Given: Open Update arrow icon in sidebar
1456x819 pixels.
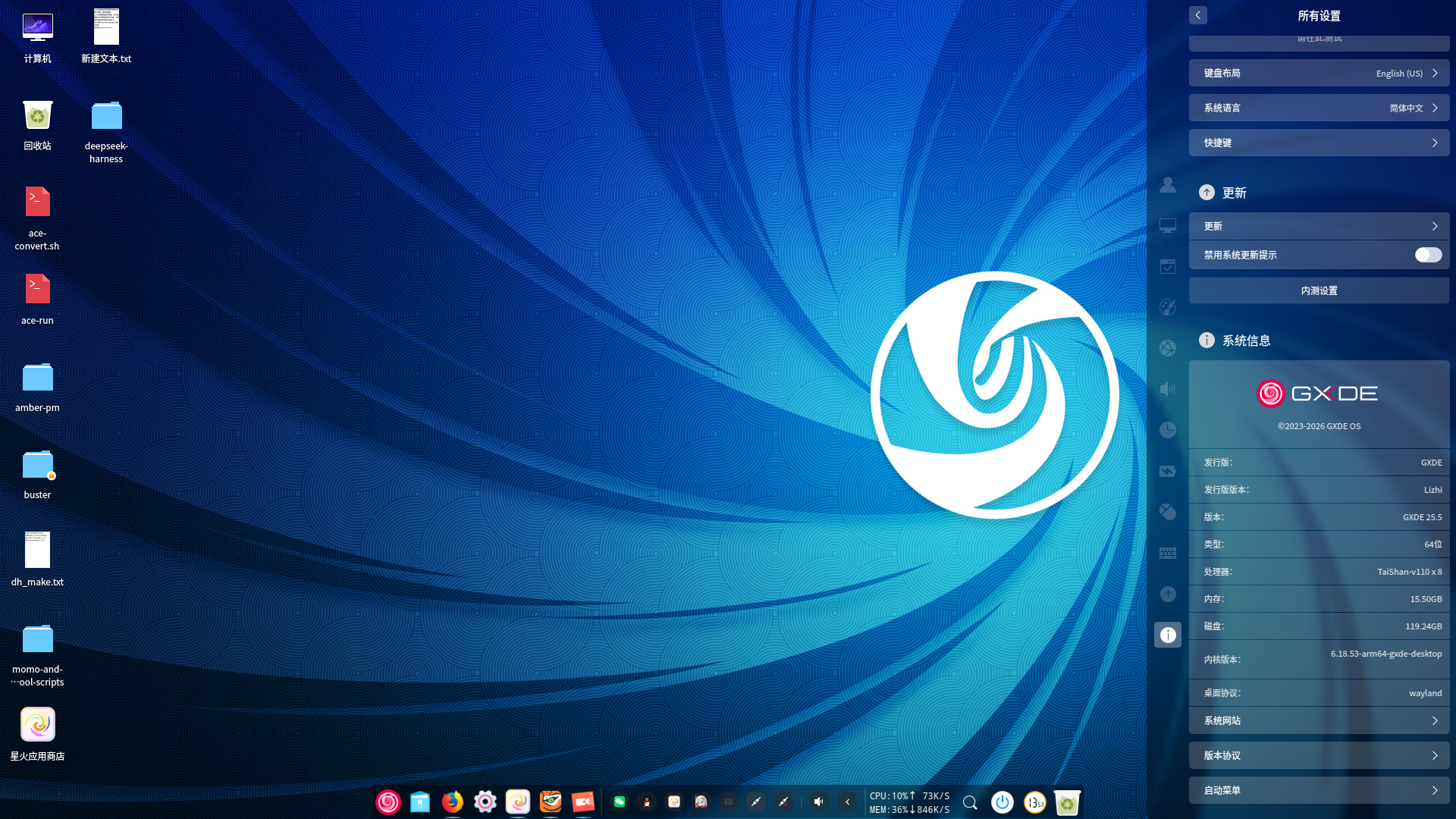Looking at the screenshot, I should point(1168,594).
